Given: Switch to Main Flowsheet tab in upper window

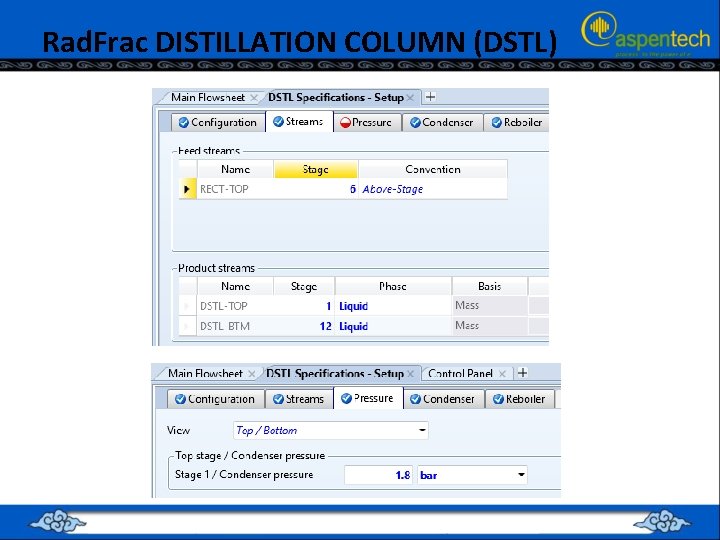Looking at the screenshot, I should 208,97.
